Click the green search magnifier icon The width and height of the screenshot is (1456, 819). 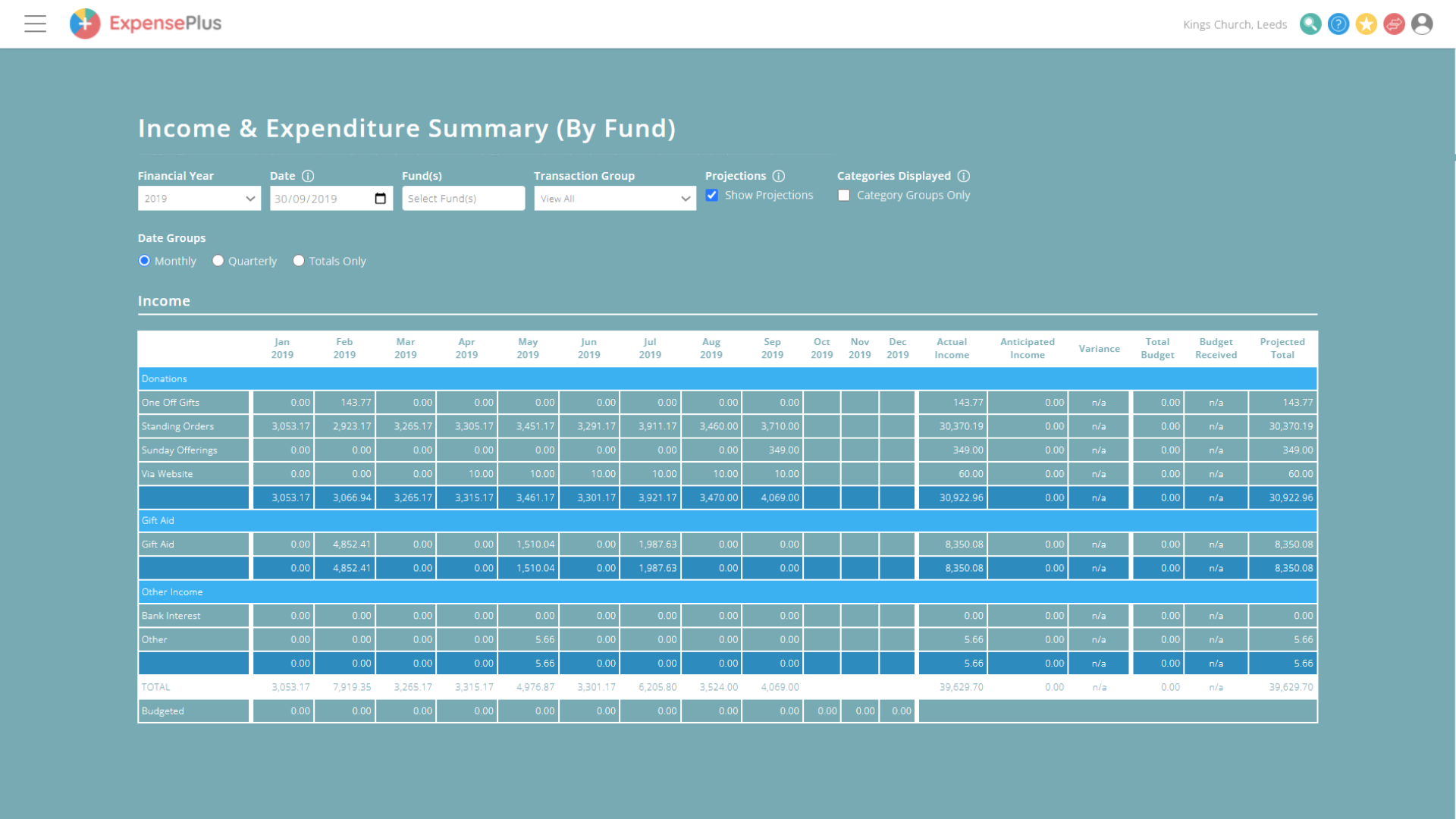[1310, 24]
